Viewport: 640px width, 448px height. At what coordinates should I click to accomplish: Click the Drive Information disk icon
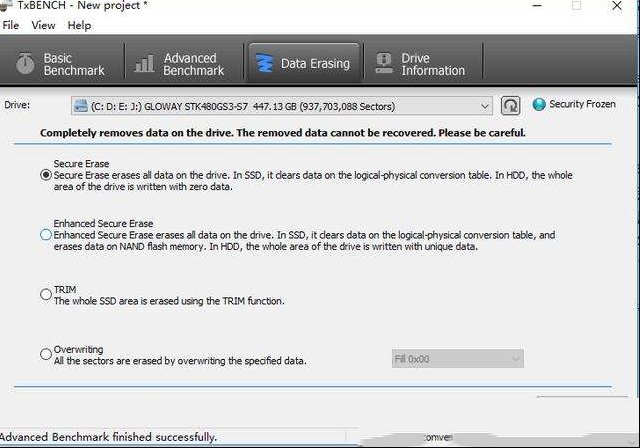tap(384, 64)
